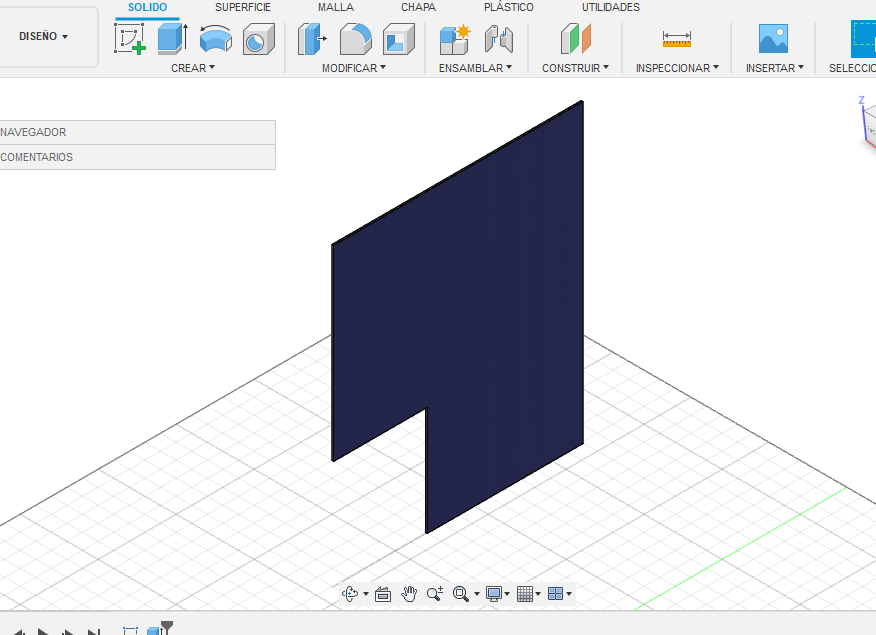The width and height of the screenshot is (876, 635).
Task: Open the Grid and Snaps dropdown arrow
Action: (x=538, y=594)
